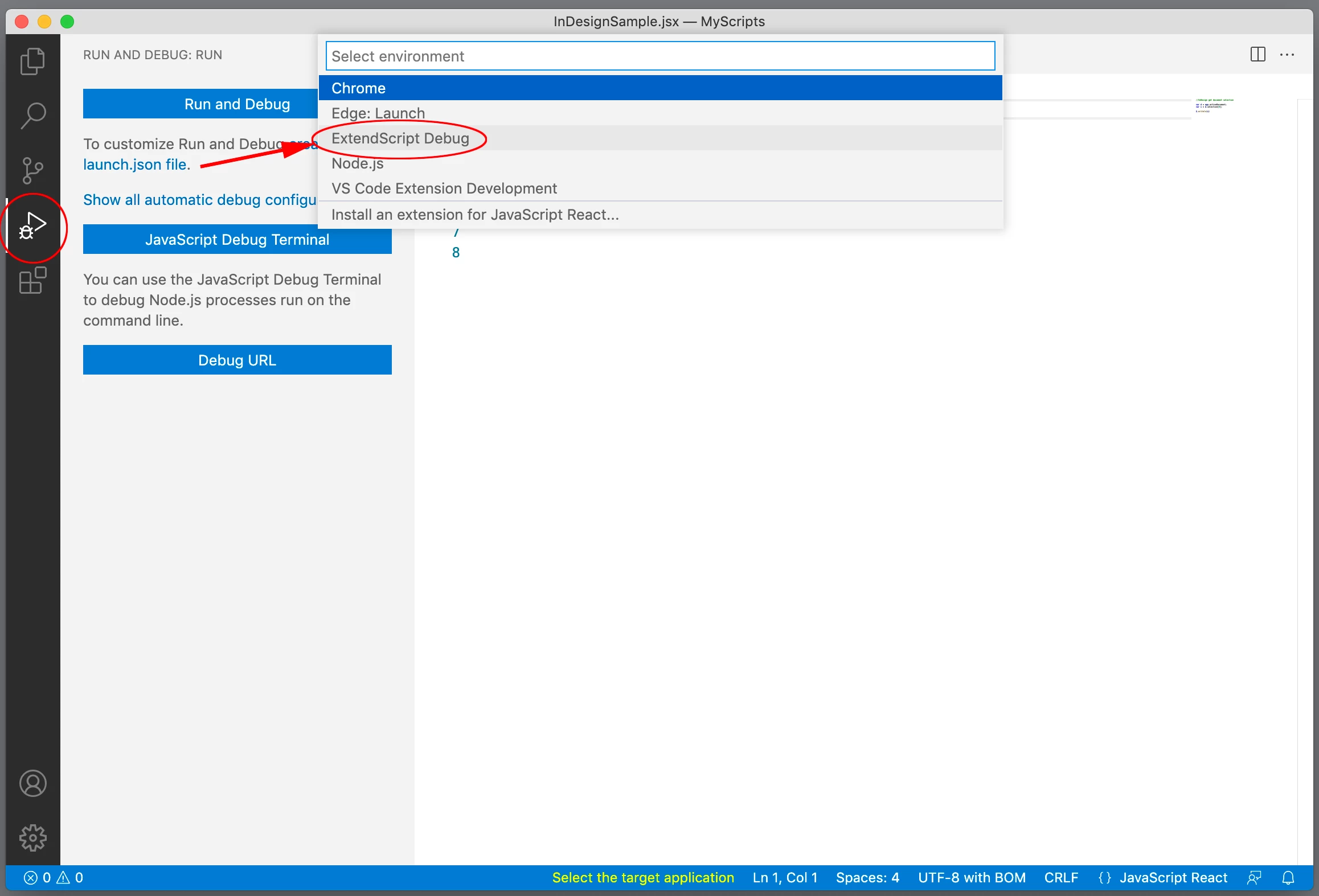Select ExtendScript Debug environment
The height and width of the screenshot is (896, 1319).
(x=400, y=138)
